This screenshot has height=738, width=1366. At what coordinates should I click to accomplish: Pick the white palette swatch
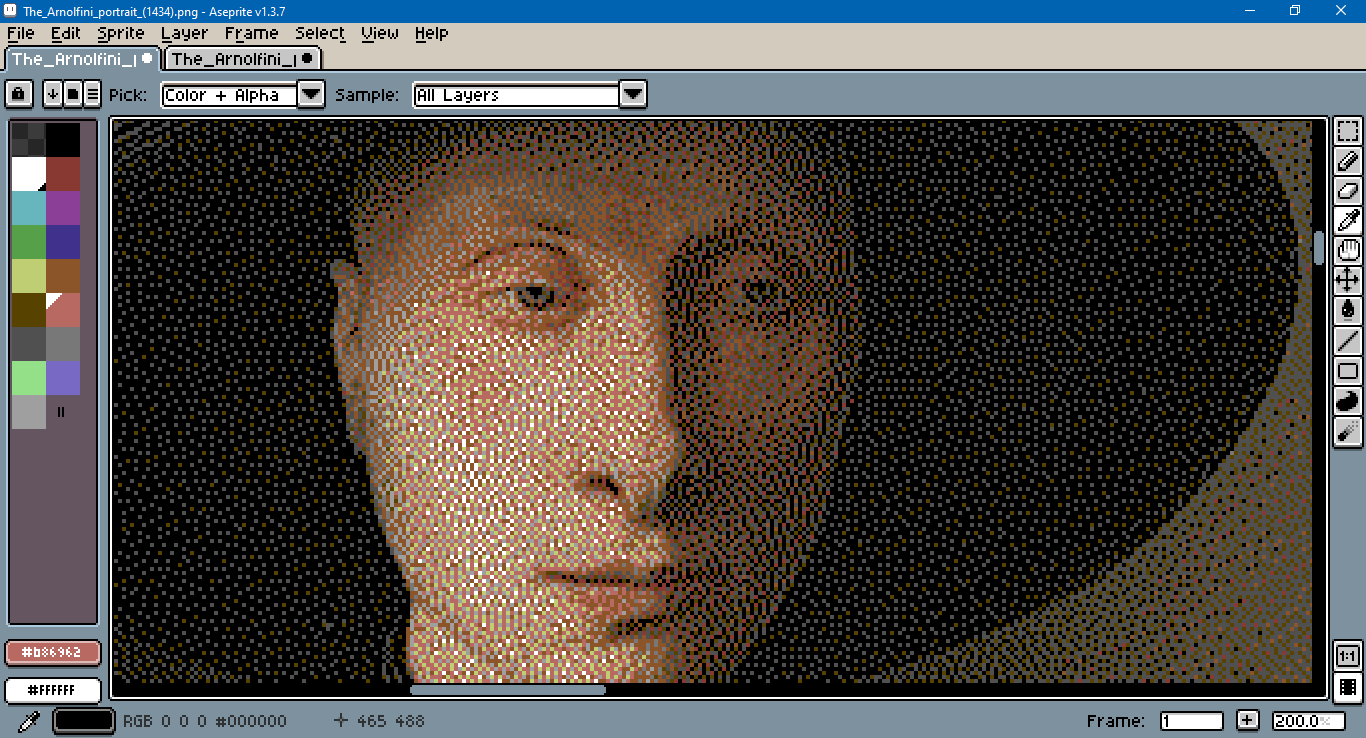pyautogui.click(x=29, y=174)
